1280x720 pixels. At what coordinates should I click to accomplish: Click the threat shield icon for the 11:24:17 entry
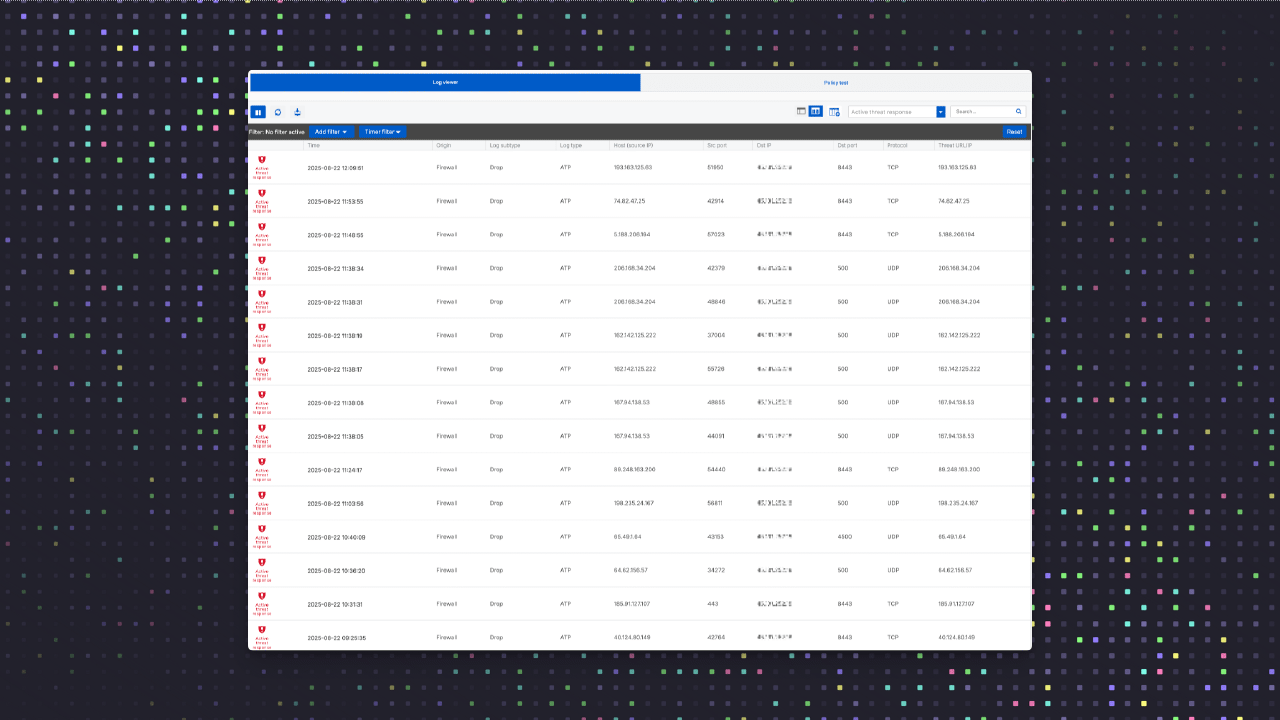point(262,462)
